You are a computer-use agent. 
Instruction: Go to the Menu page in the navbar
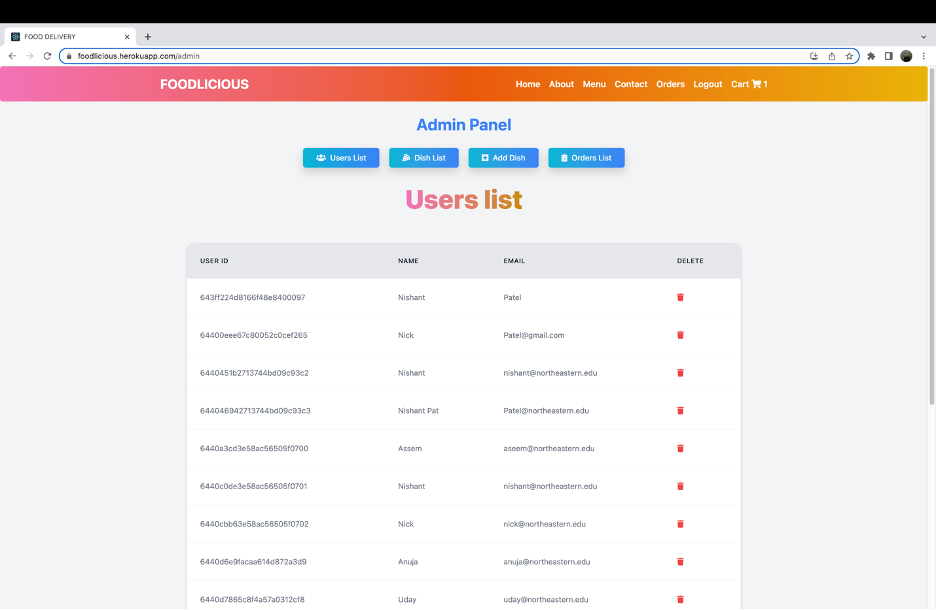click(x=594, y=84)
